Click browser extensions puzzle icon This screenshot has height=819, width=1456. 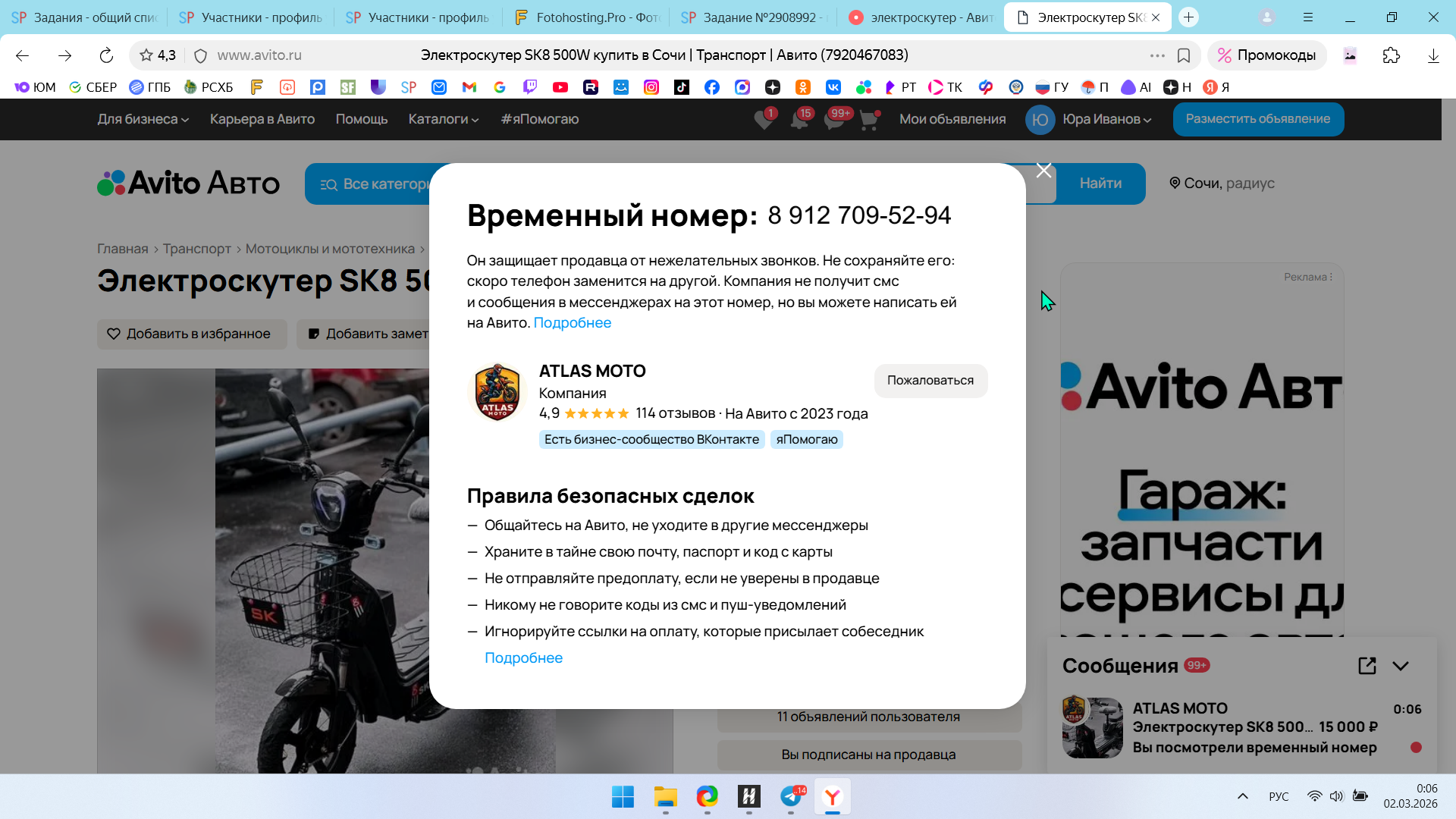pyautogui.click(x=1391, y=55)
